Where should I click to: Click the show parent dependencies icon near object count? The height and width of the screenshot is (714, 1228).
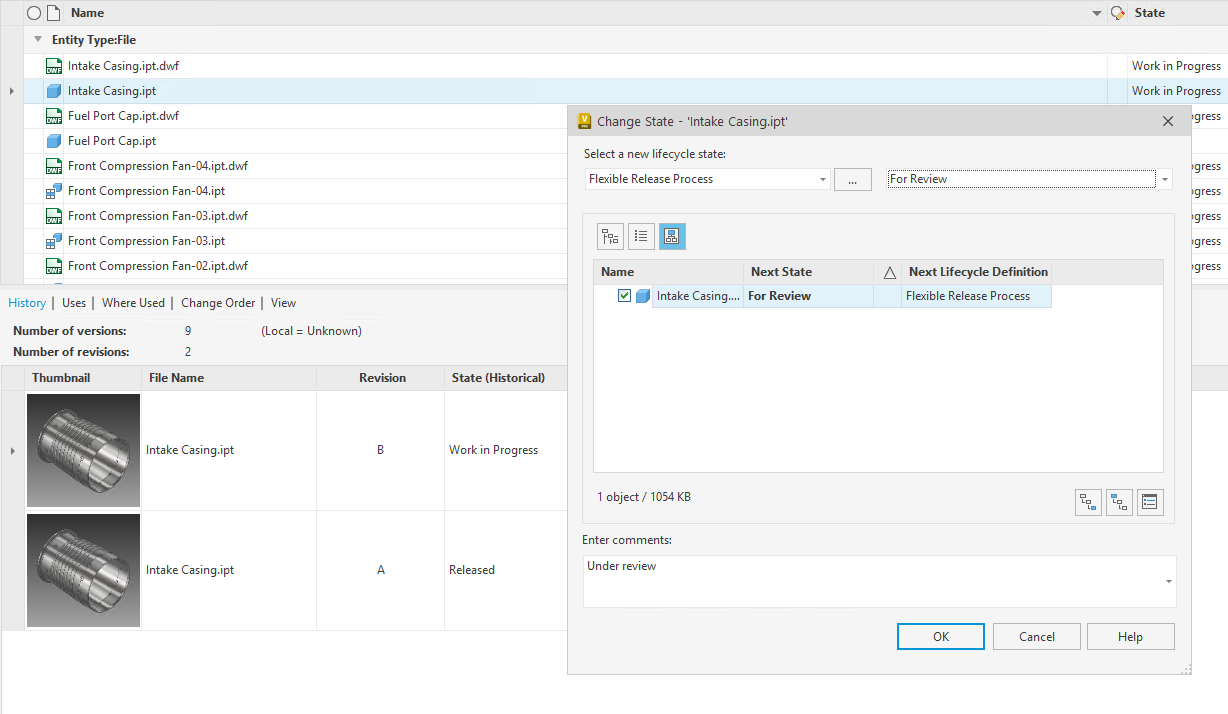coord(1088,502)
